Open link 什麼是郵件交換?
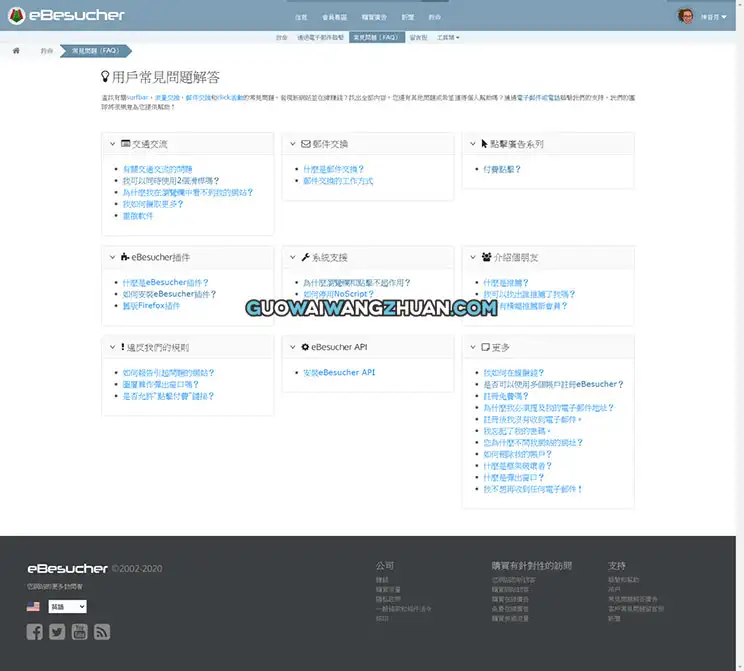 (333, 169)
